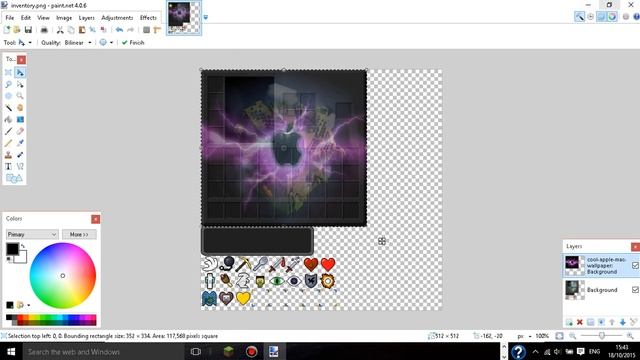Click inside the color wheel
This screenshot has height=360, width=640.
coord(62,276)
